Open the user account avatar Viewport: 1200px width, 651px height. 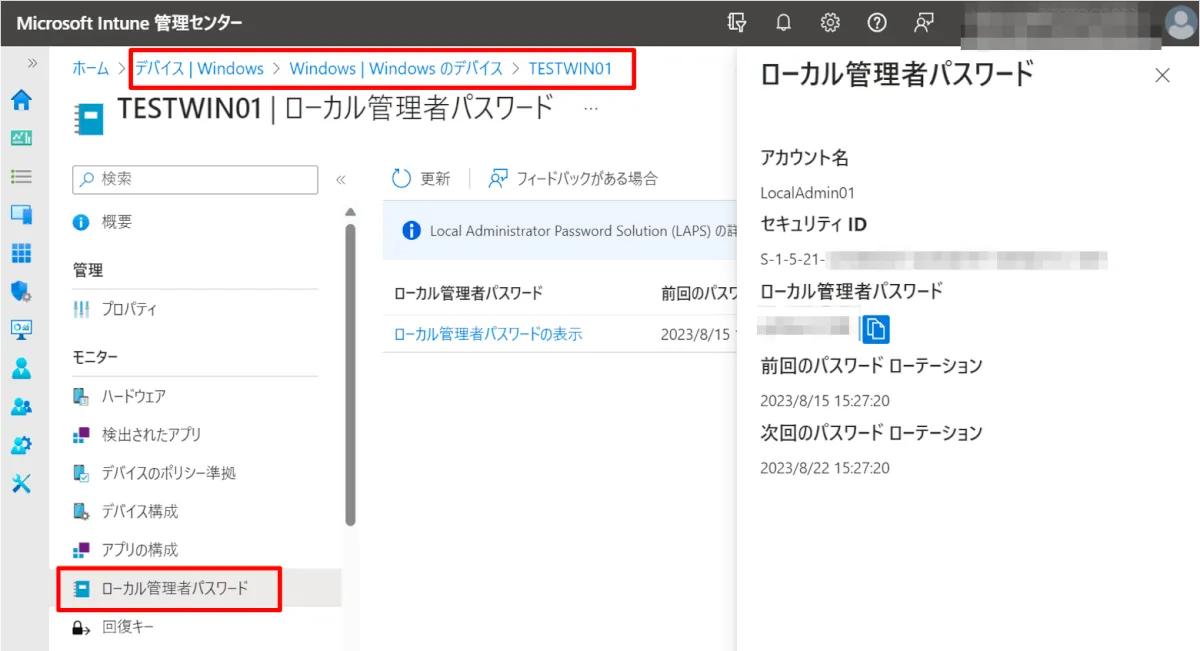coord(1180,23)
